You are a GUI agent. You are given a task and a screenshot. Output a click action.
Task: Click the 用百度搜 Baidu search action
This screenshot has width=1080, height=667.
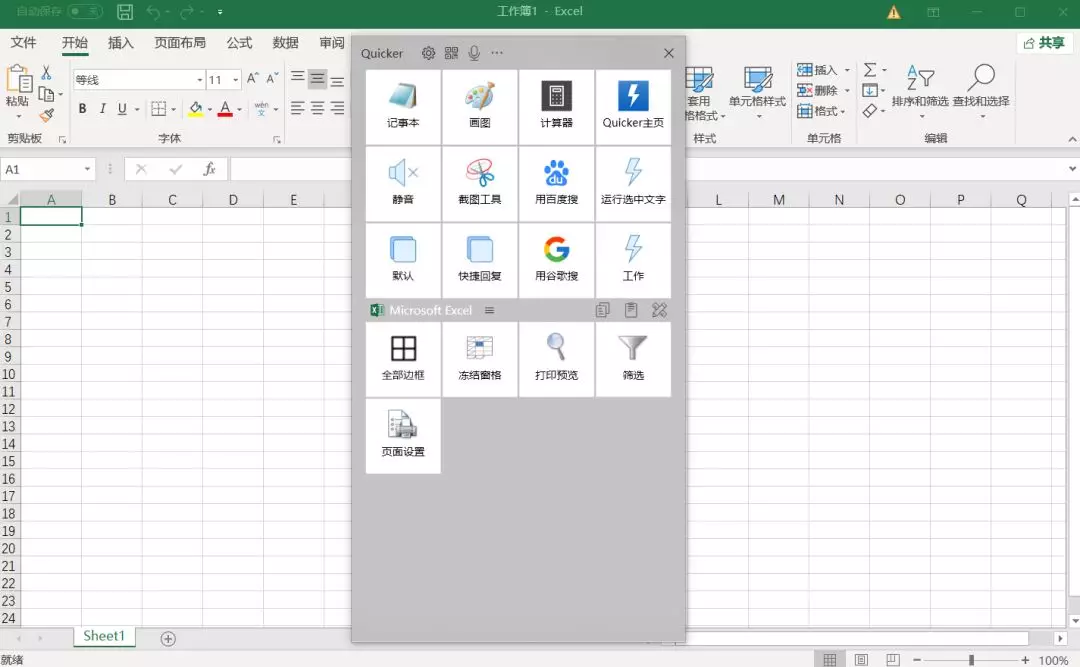(x=556, y=183)
